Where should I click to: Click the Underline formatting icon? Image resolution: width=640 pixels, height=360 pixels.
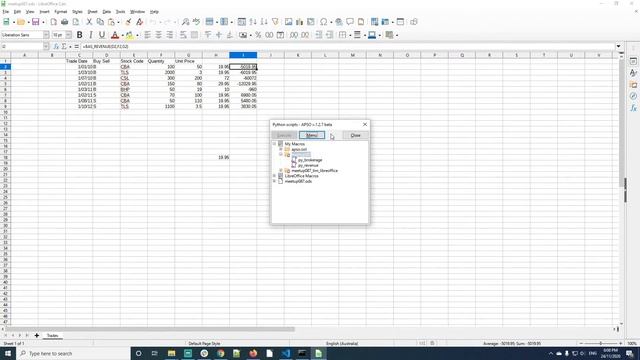click(102, 35)
